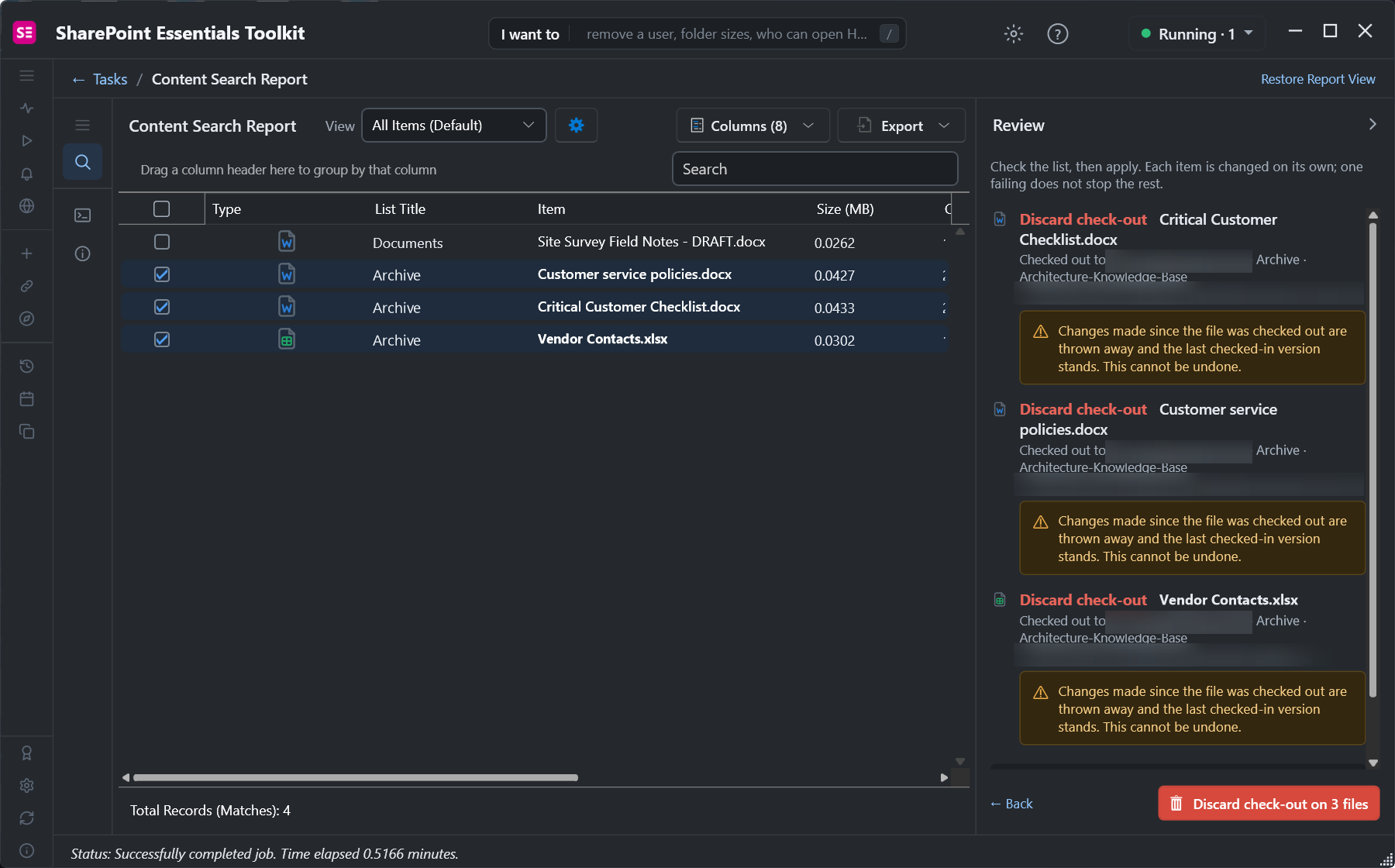Click the copy pages icon in sidebar
Screen dimensions: 1395x868
pyautogui.click(x=27, y=431)
